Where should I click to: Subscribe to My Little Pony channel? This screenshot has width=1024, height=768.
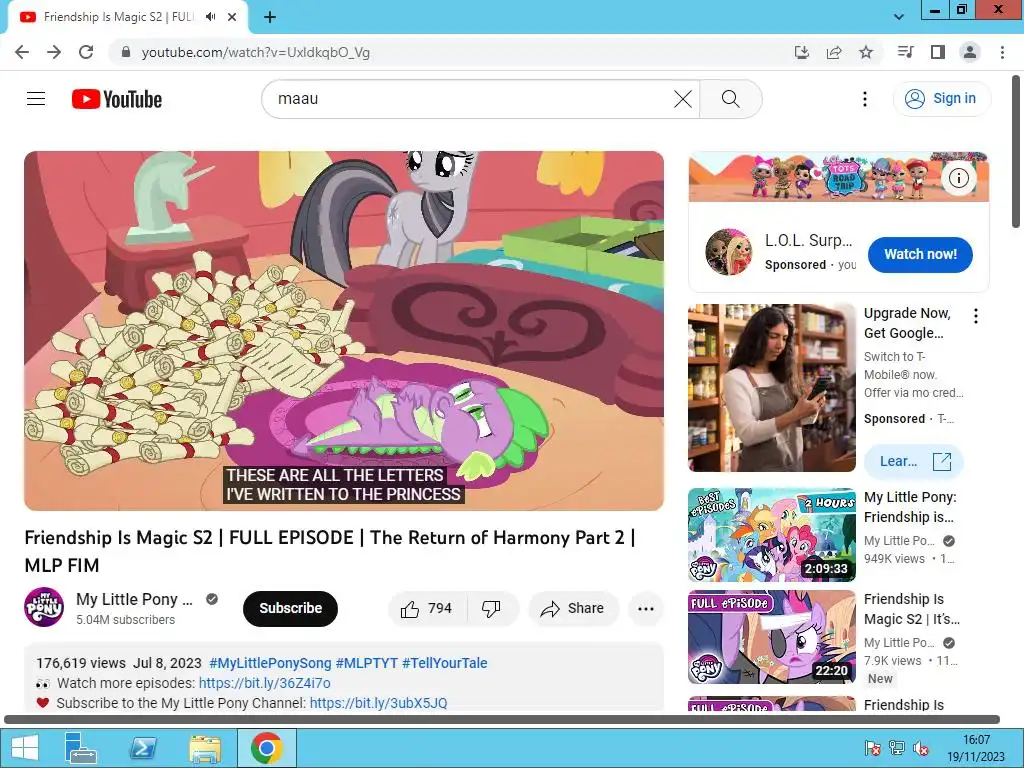click(290, 608)
